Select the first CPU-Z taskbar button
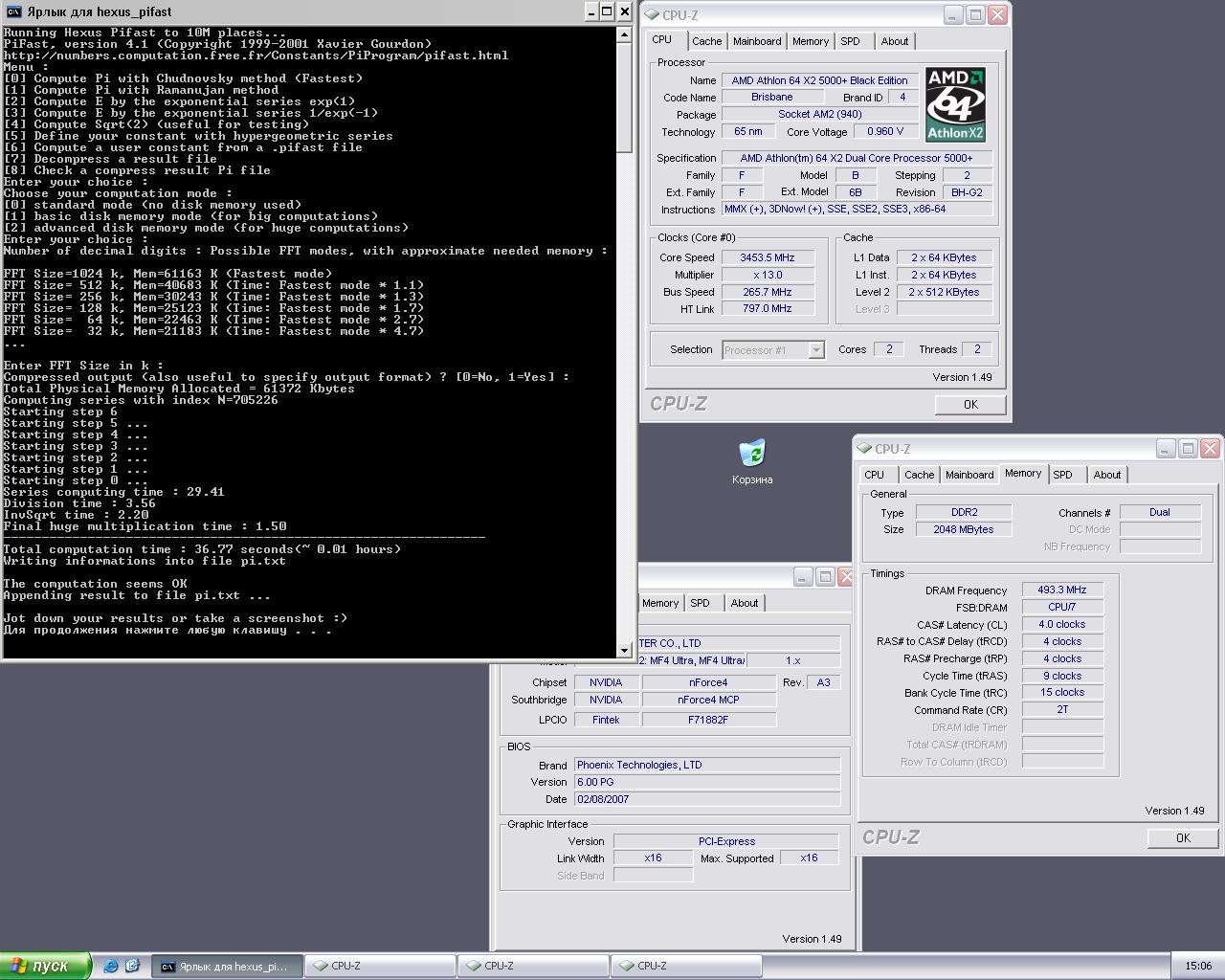 coord(380,966)
